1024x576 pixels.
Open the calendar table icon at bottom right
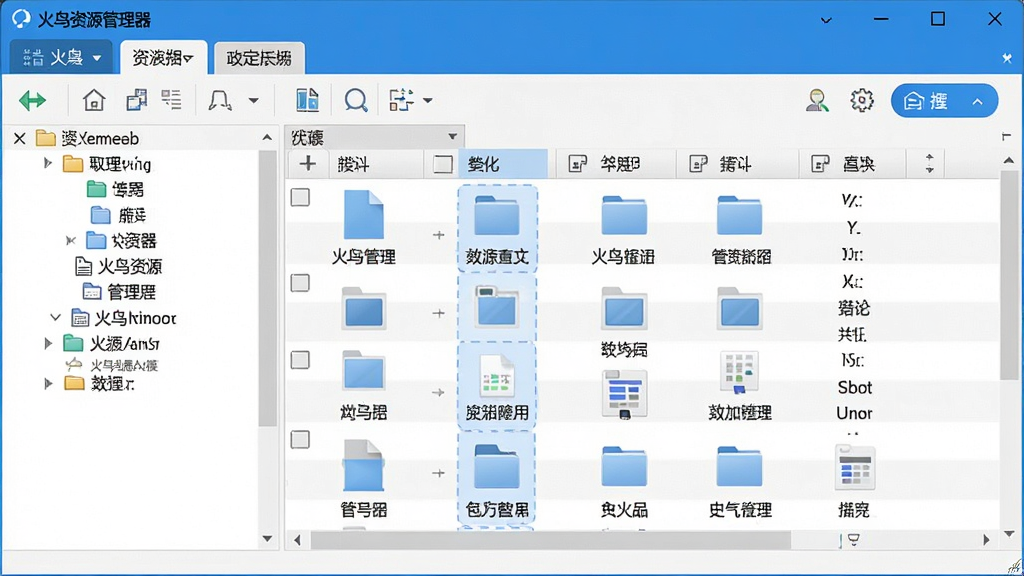(x=855, y=467)
